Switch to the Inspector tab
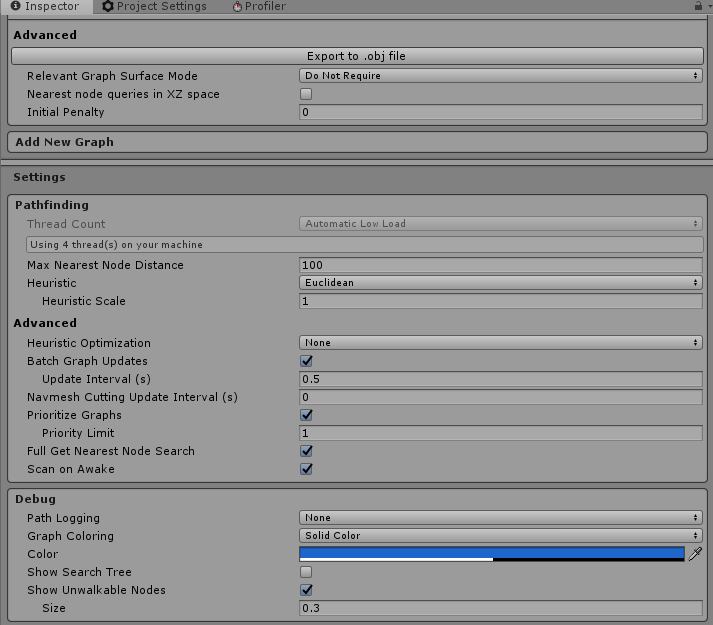Viewport: 713px width, 625px height. tap(45, 6)
